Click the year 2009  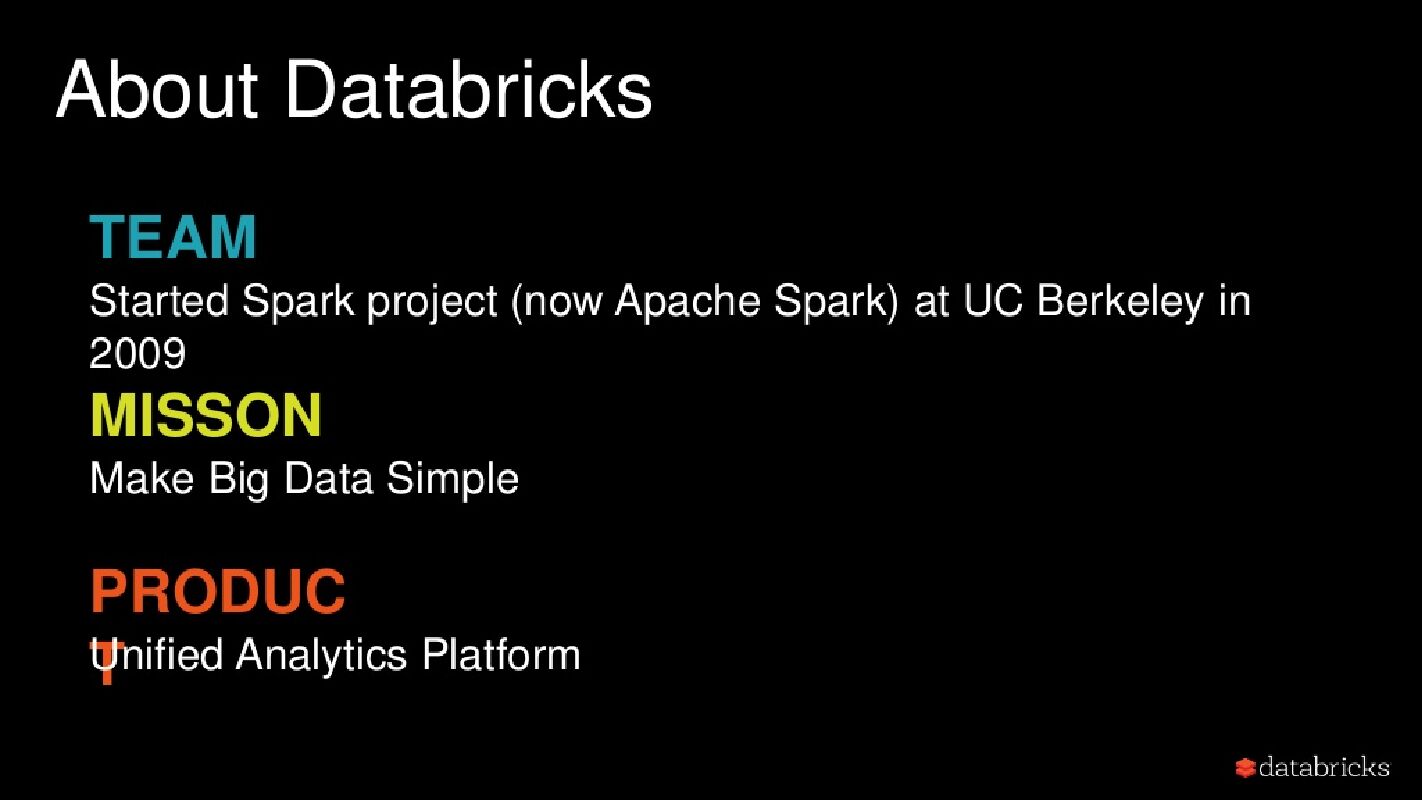[x=137, y=353]
